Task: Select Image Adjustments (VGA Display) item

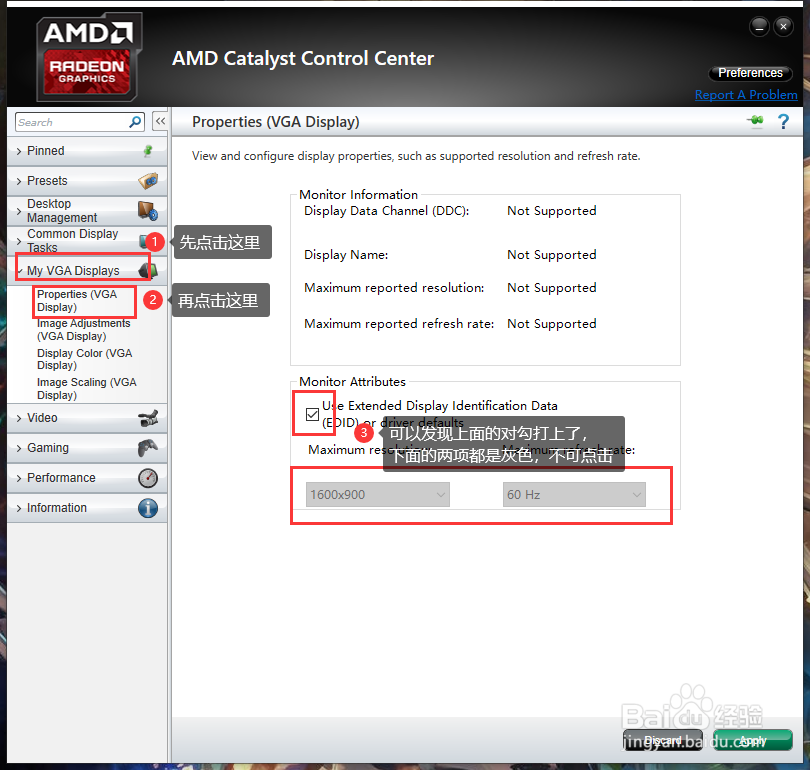Action: (83, 329)
